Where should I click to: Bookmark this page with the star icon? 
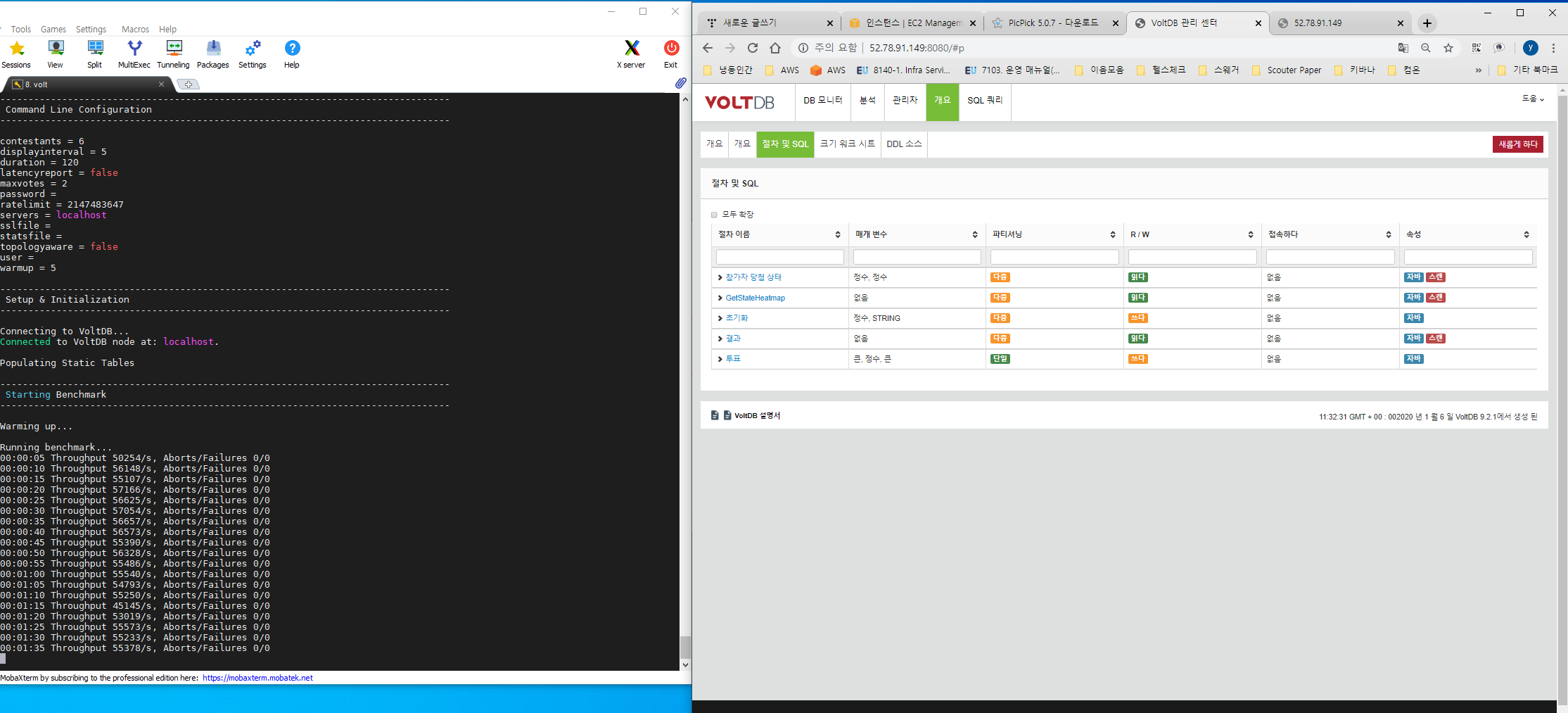pos(1448,48)
